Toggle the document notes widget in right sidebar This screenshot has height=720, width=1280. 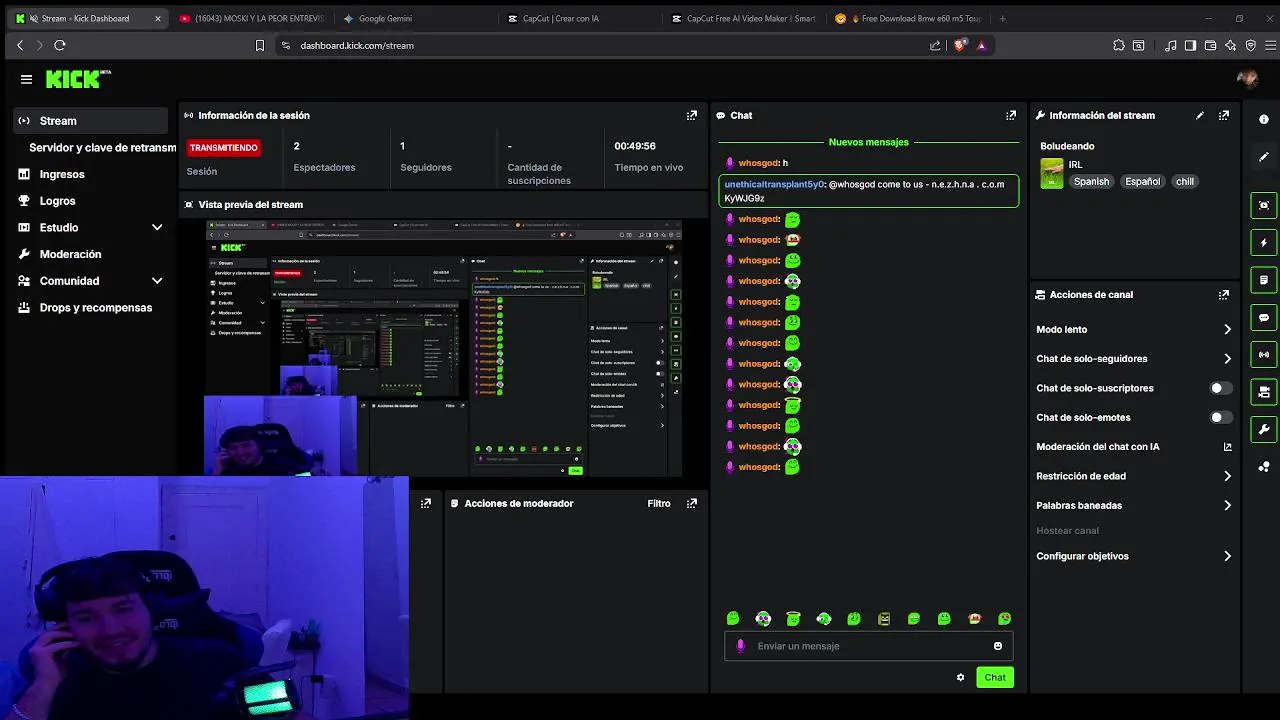(x=1264, y=279)
